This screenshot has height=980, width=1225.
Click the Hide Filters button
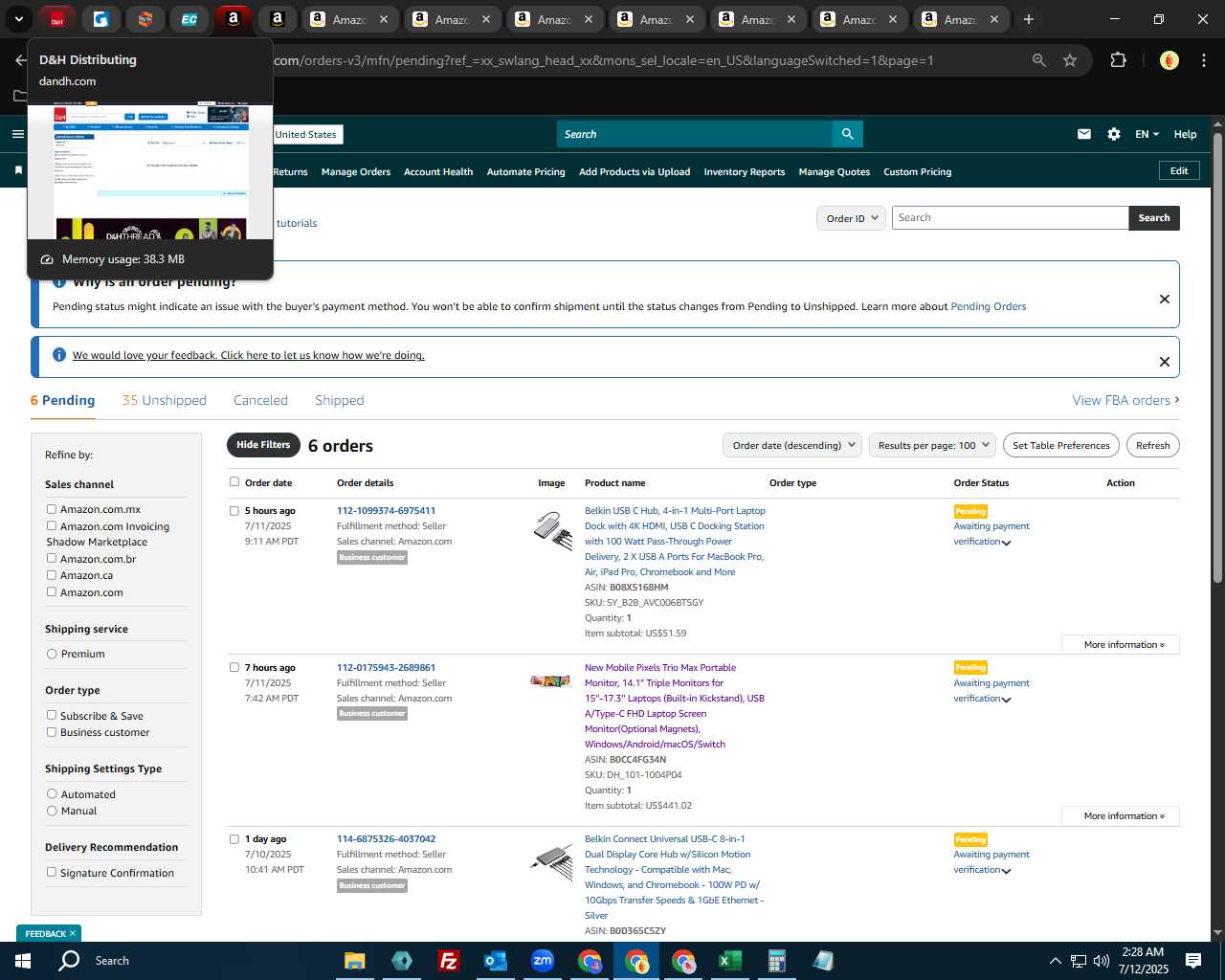[263, 445]
